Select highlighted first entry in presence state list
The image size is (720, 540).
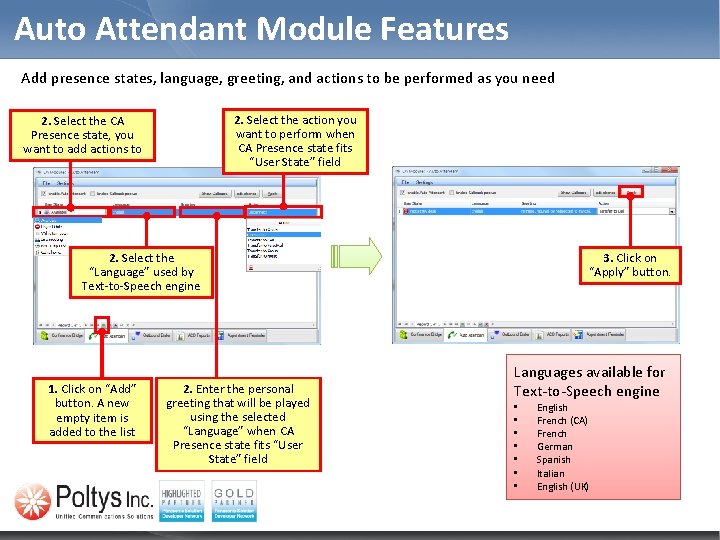tap(68, 220)
